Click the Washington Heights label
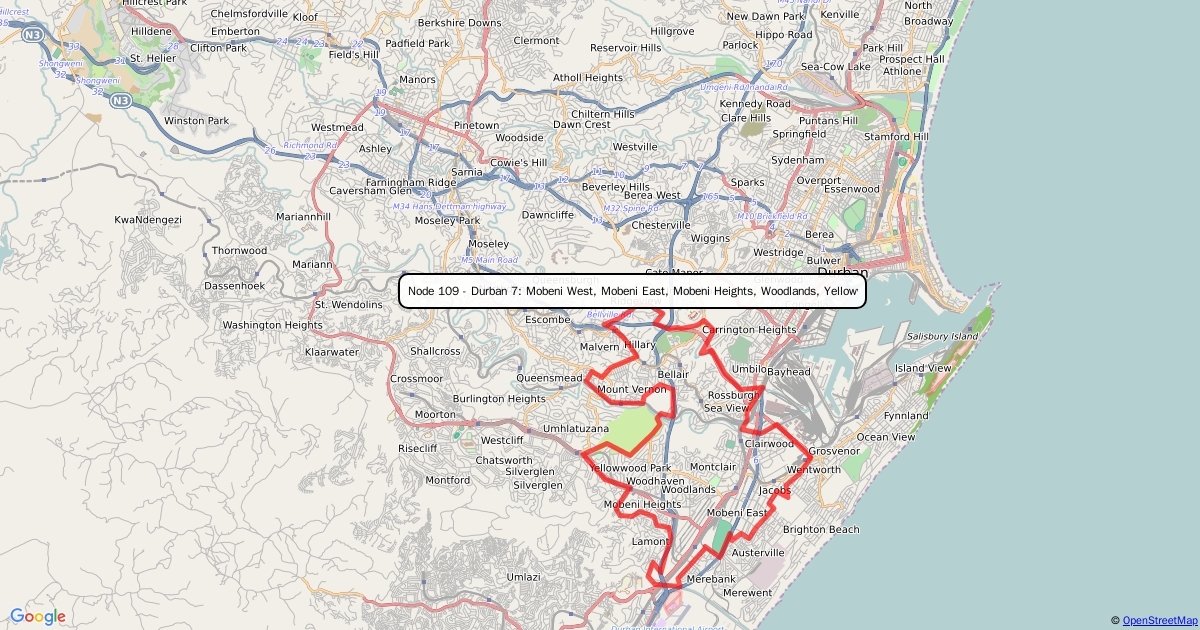The height and width of the screenshot is (630, 1200). coord(272,326)
